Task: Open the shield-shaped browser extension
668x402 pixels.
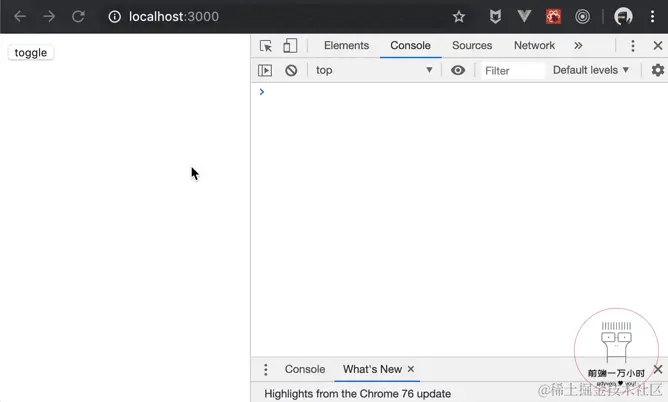Action: tap(495, 17)
